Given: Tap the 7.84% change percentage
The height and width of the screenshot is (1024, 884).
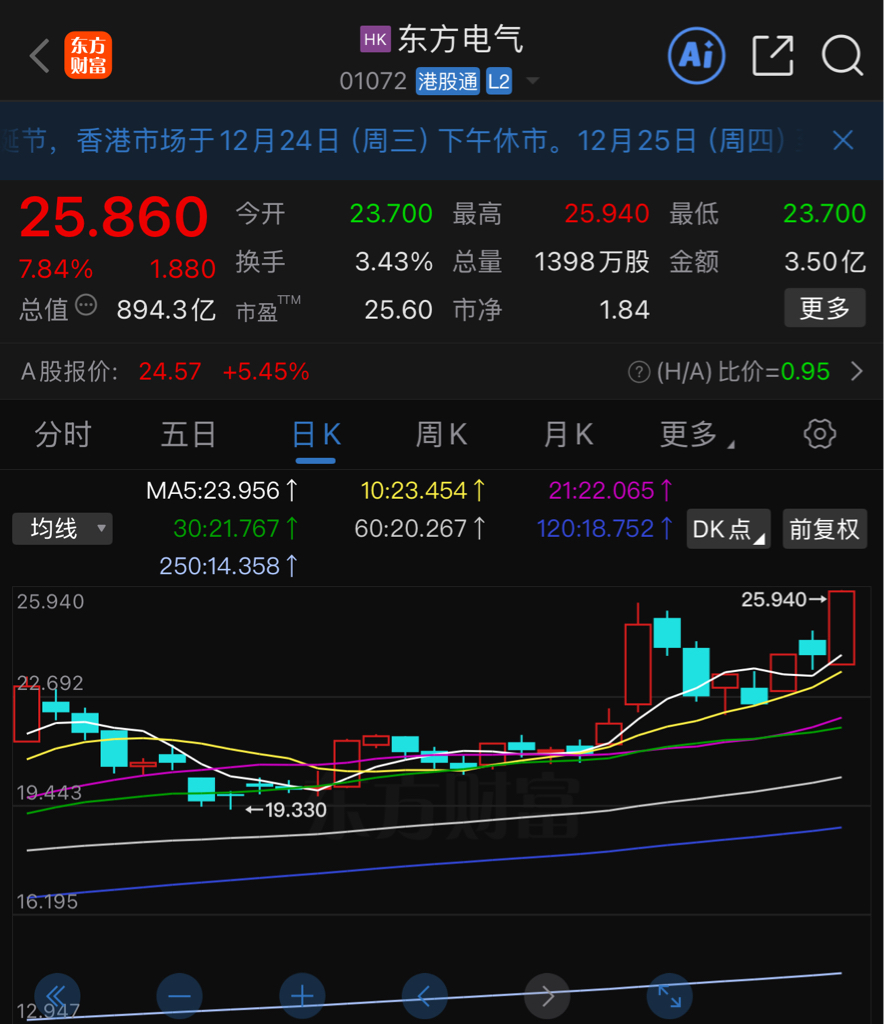Looking at the screenshot, I should click(56, 268).
